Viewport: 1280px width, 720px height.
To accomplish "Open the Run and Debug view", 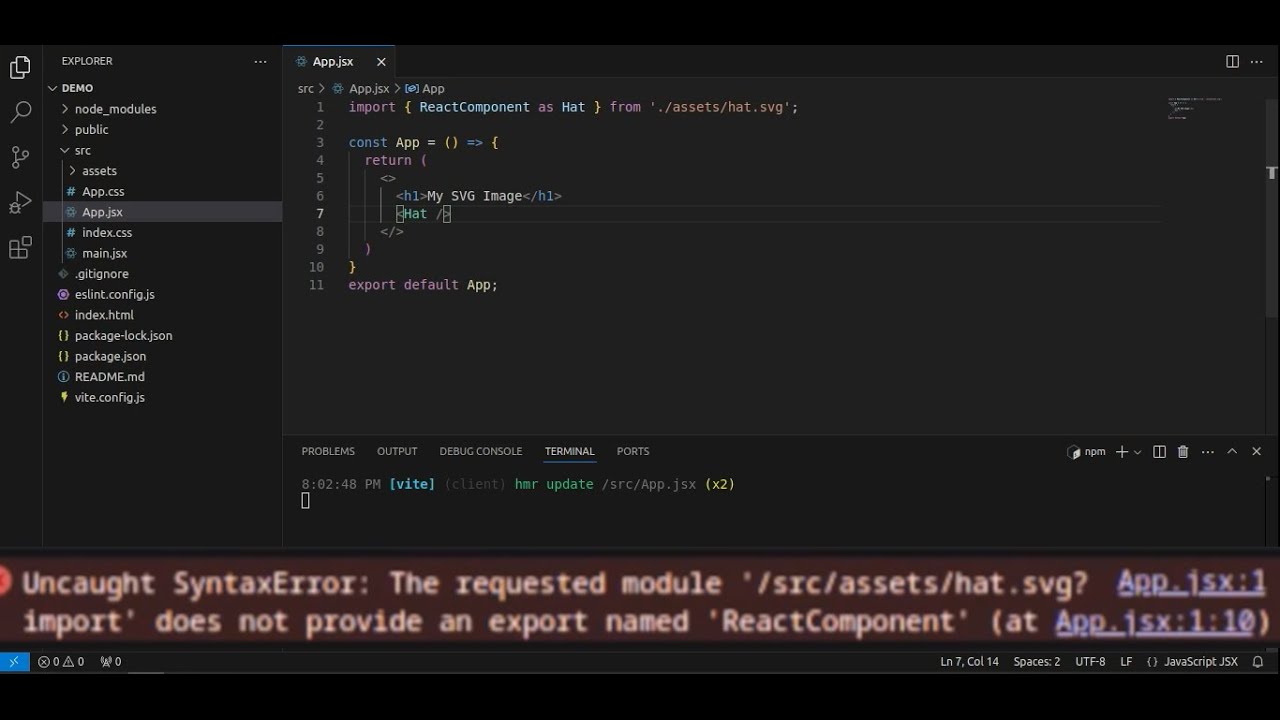I will coord(20,203).
